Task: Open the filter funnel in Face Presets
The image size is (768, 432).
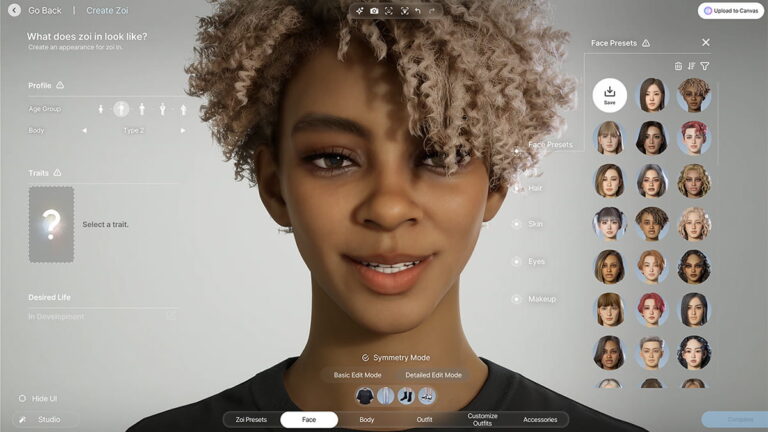Action: click(705, 66)
